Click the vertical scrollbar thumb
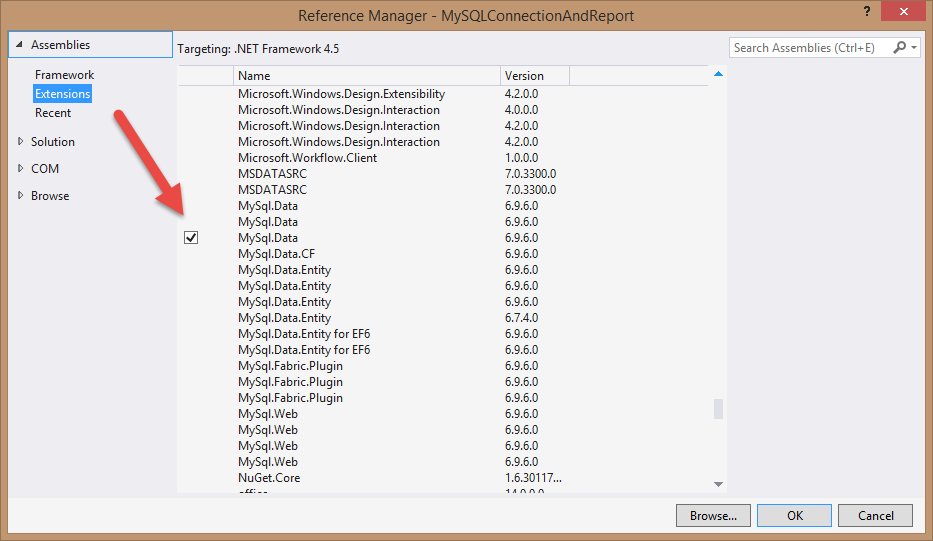The image size is (933, 541). (x=718, y=409)
